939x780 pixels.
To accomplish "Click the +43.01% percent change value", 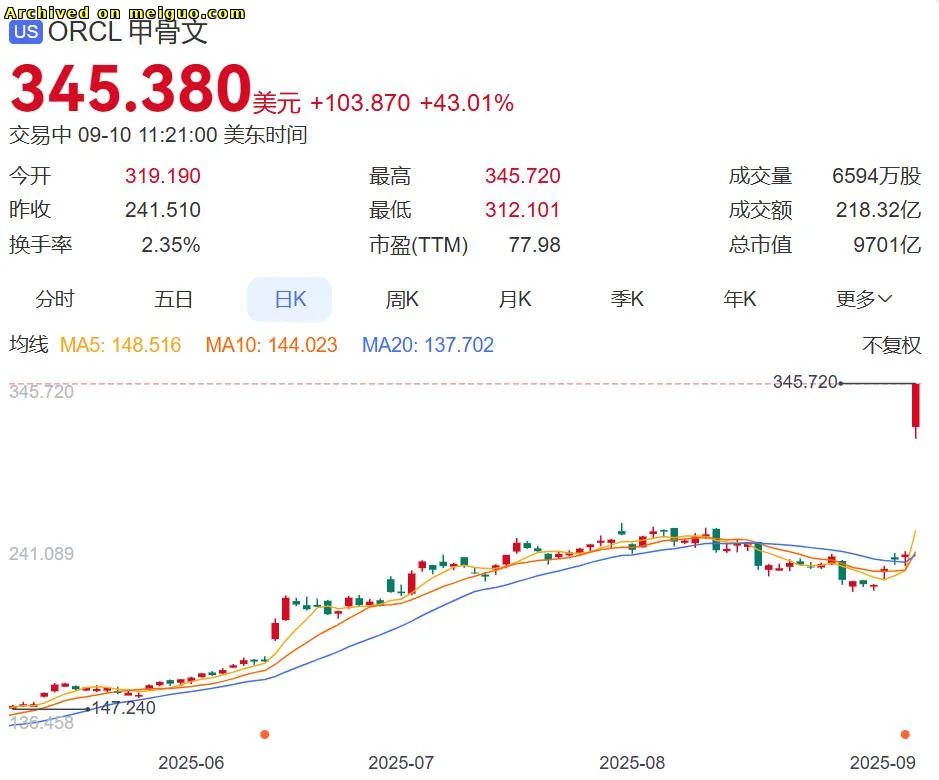I will click(467, 103).
